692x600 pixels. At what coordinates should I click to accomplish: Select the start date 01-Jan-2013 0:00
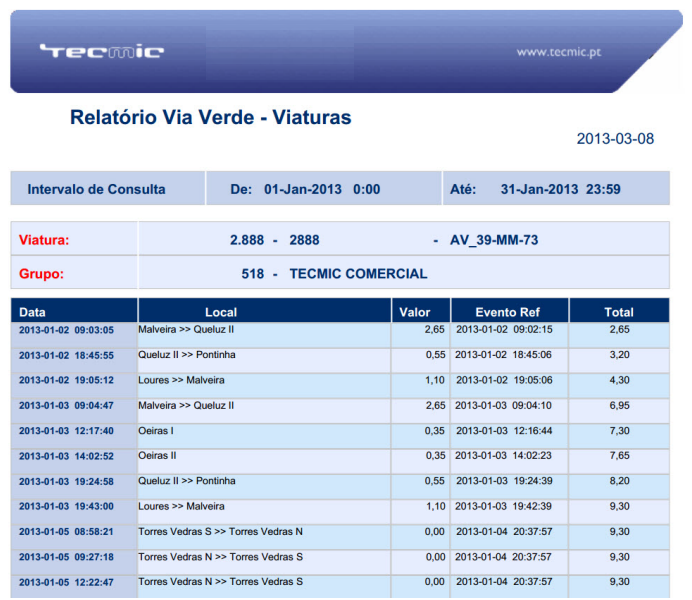(322, 189)
